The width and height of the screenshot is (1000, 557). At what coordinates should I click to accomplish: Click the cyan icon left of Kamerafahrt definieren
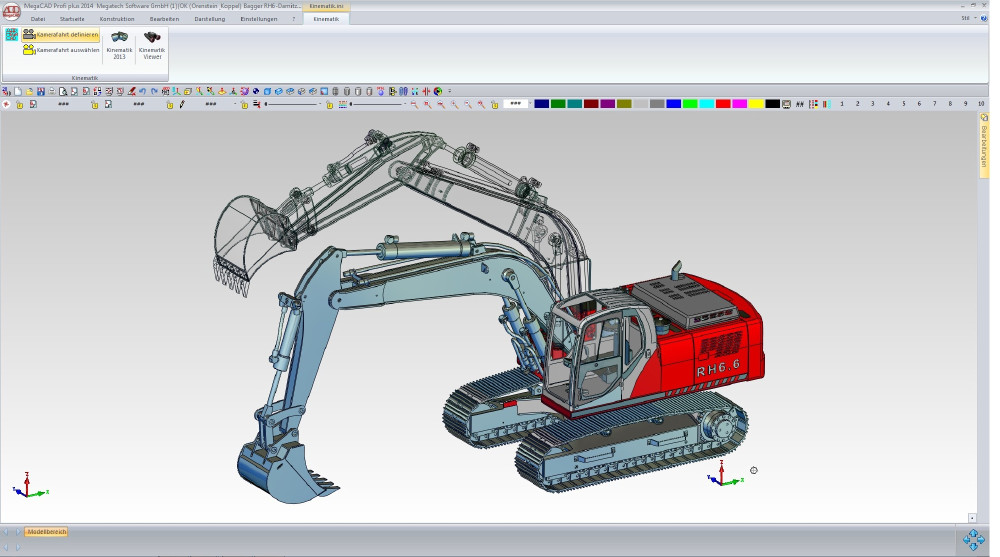[x=11, y=34]
